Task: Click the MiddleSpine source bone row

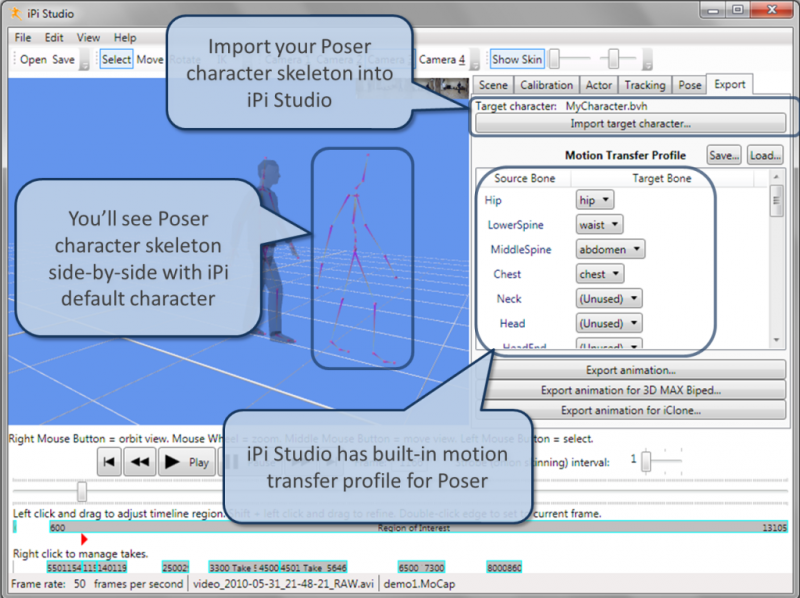Action: 521,250
